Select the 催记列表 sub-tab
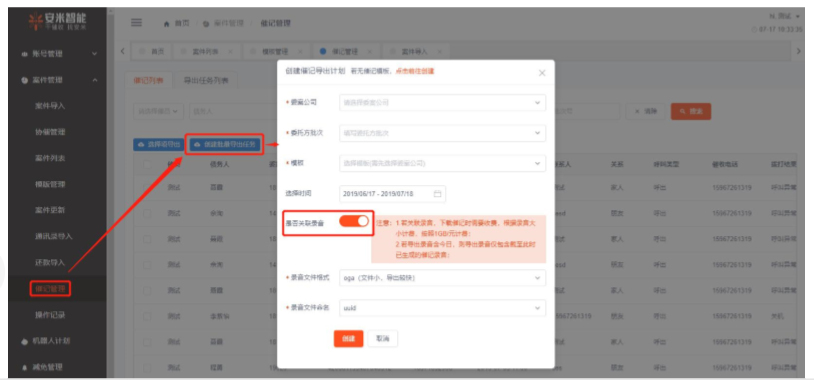814x380 pixels. [148, 80]
